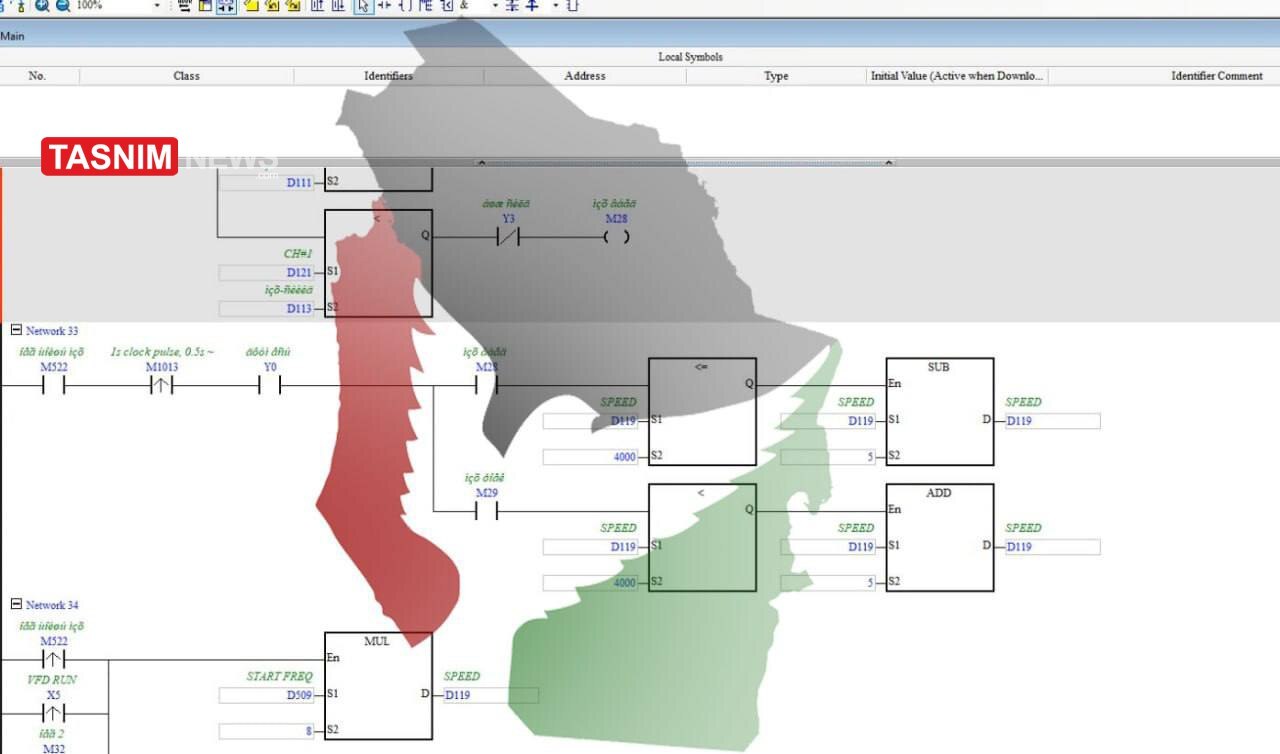The height and width of the screenshot is (754, 1280).
Task: Click the ampersand icon in the toolbar
Action: click(x=464, y=6)
